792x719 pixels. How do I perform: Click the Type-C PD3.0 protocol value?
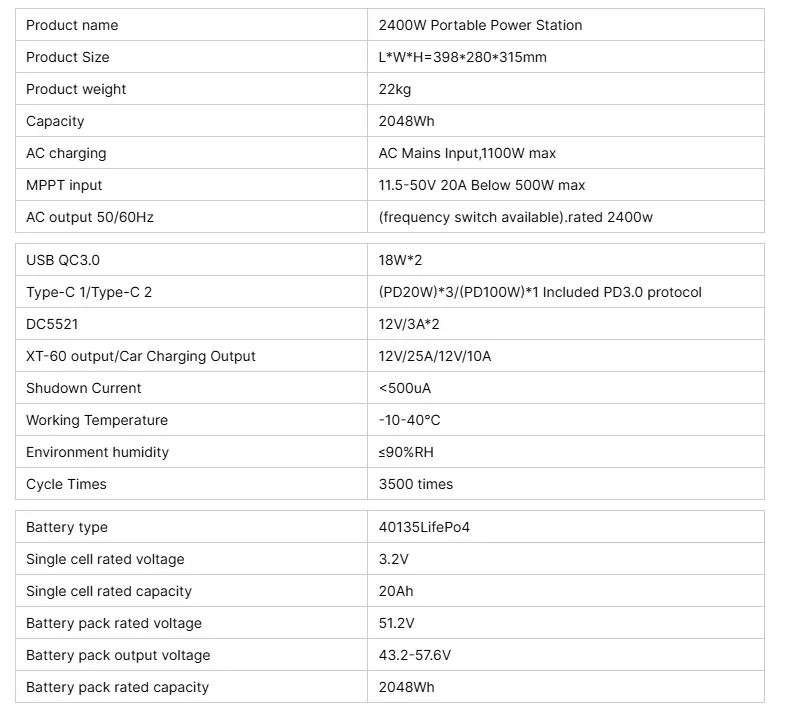tap(539, 292)
